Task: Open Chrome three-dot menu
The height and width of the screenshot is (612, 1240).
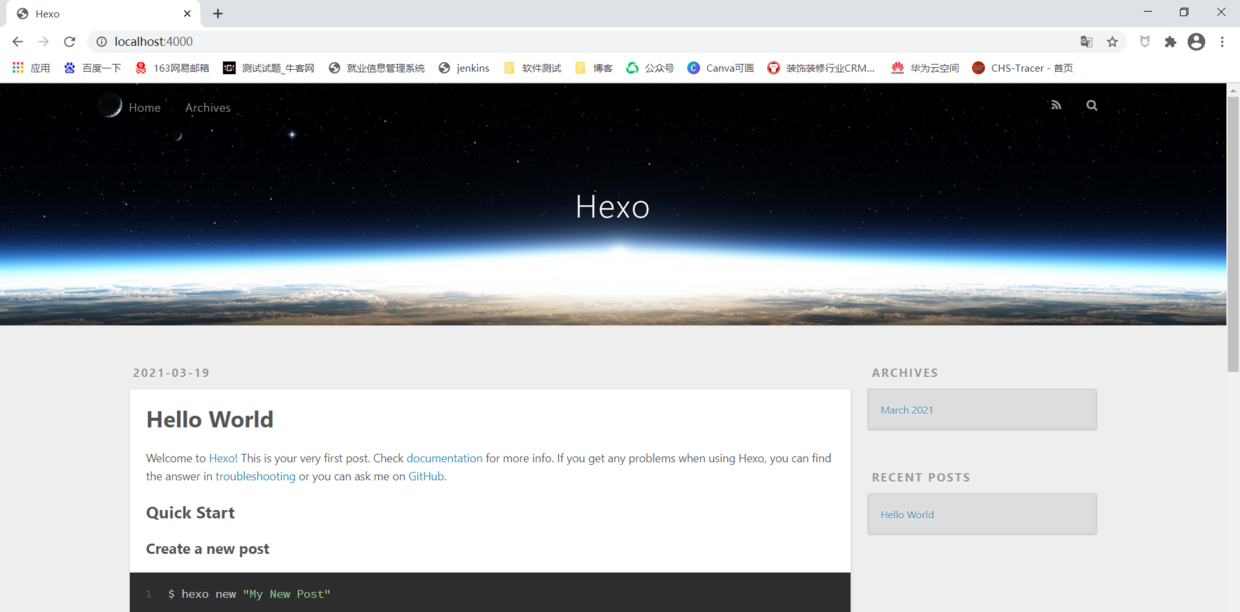Action: pos(1222,42)
